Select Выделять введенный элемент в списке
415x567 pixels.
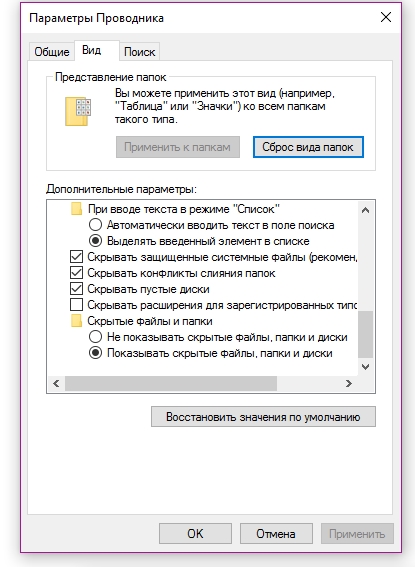pyautogui.click(x=95, y=241)
